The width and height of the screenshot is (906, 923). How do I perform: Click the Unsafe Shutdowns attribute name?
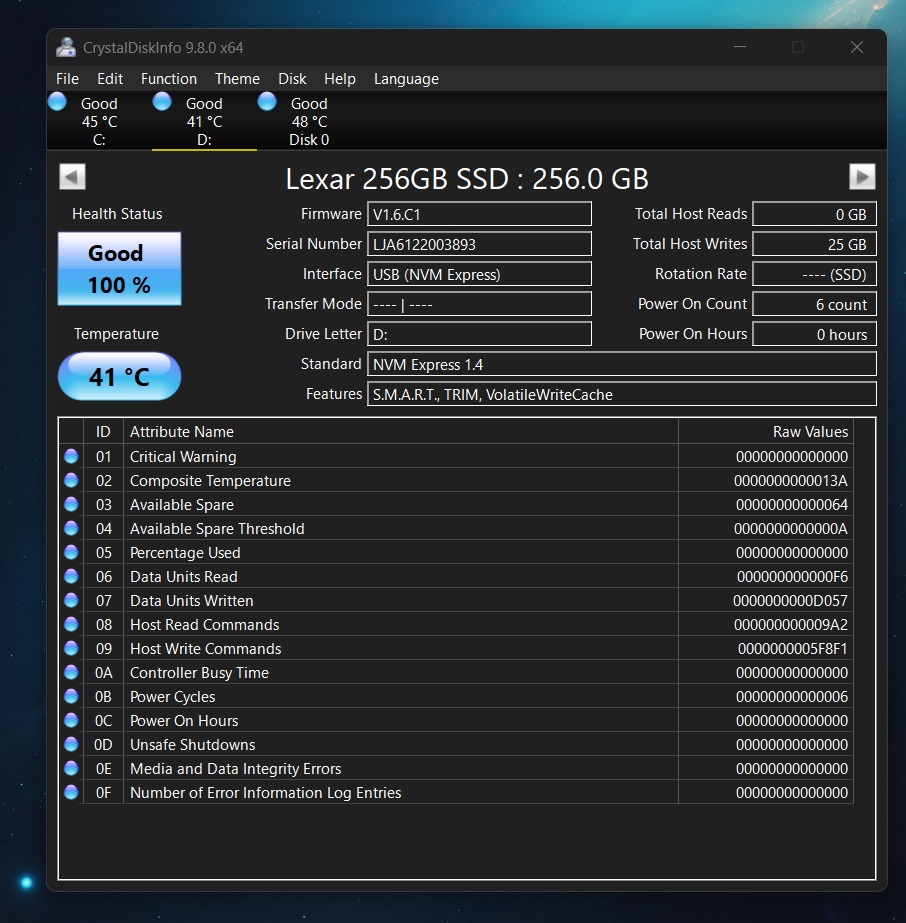click(x=193, y=745)
